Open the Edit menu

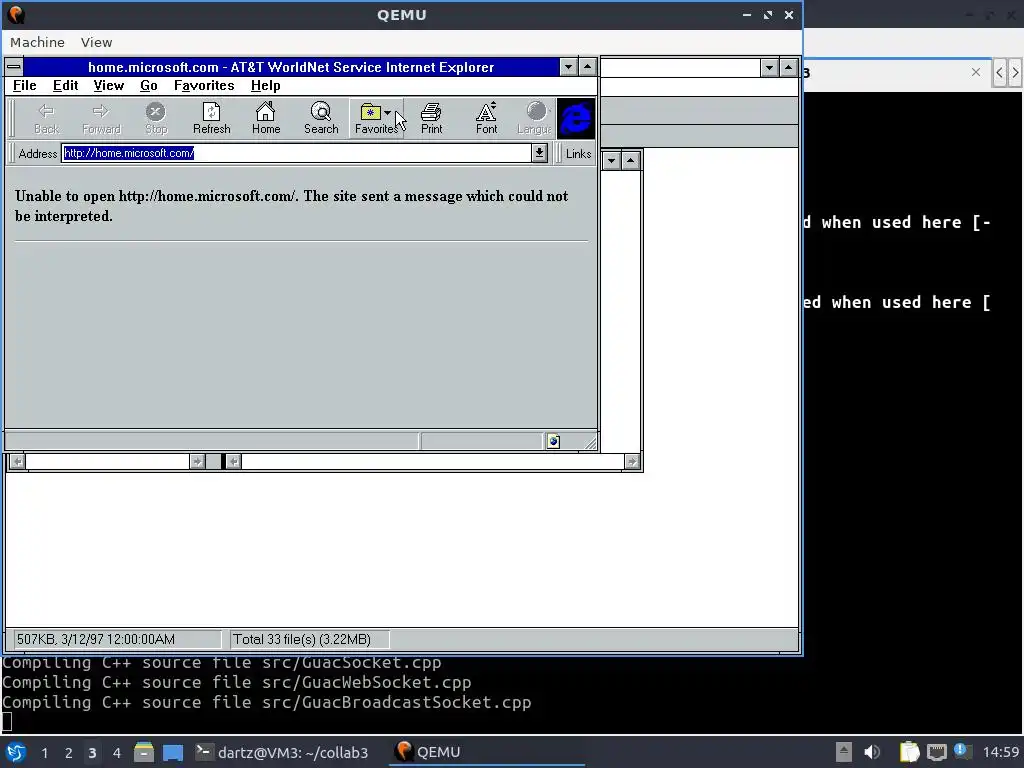(x=65, y=86)
